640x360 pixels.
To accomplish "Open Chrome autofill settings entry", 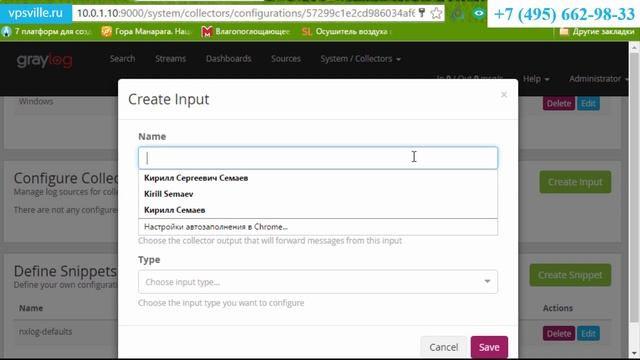I will pos(318,227).
